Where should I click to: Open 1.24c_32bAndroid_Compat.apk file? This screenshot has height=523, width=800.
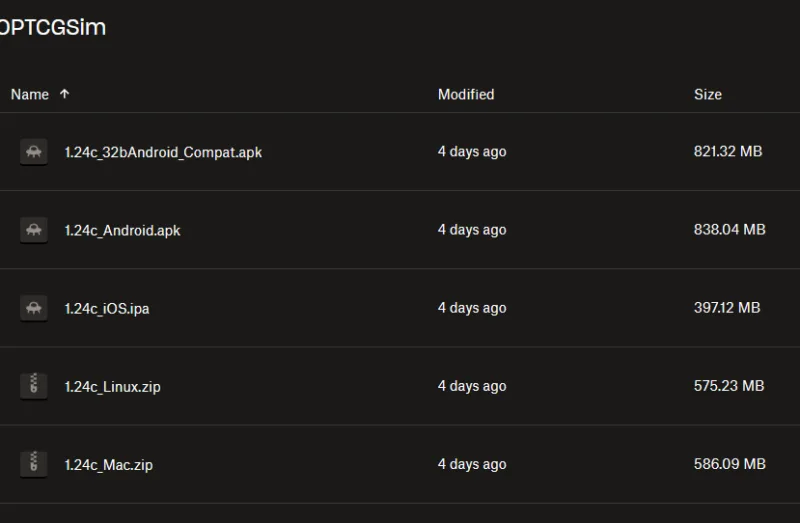coord(163,152)
